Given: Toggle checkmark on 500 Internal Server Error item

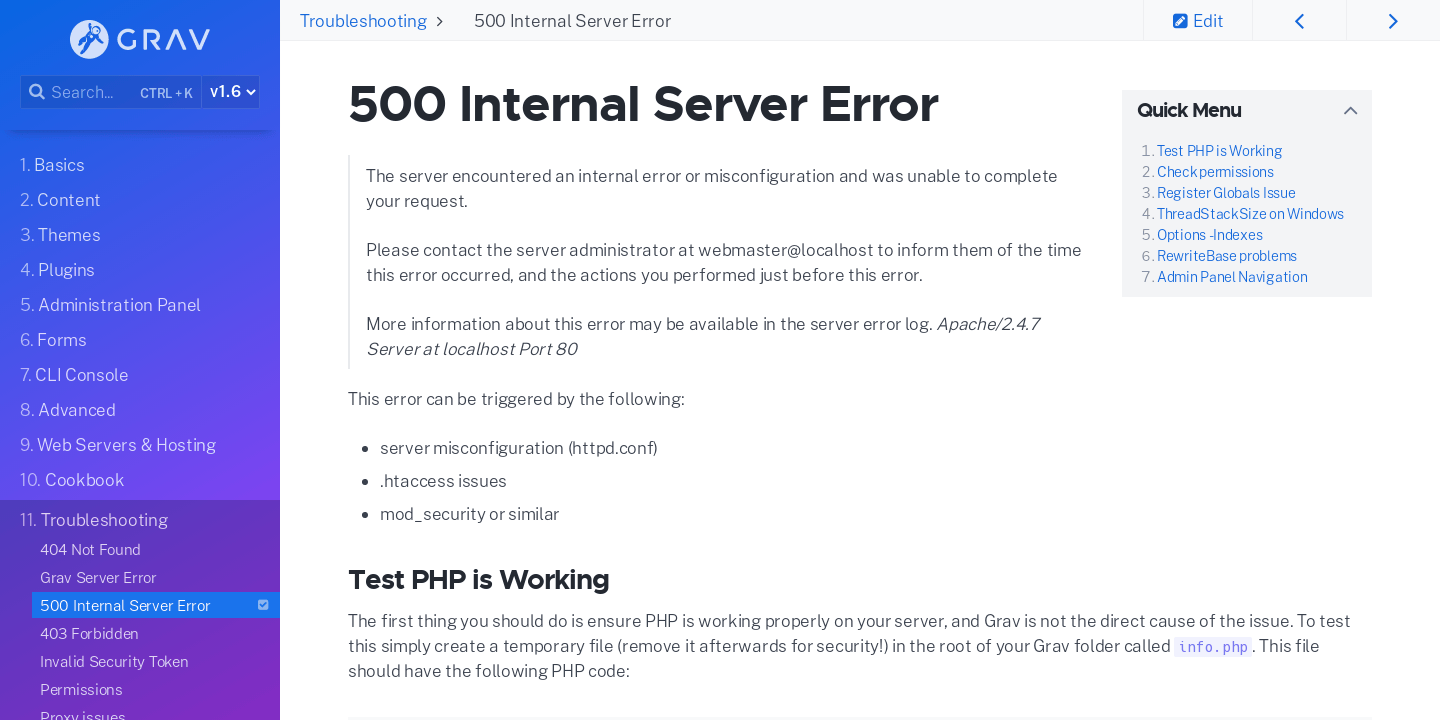Looking at the screenshot, I should [x=263, y=605].
